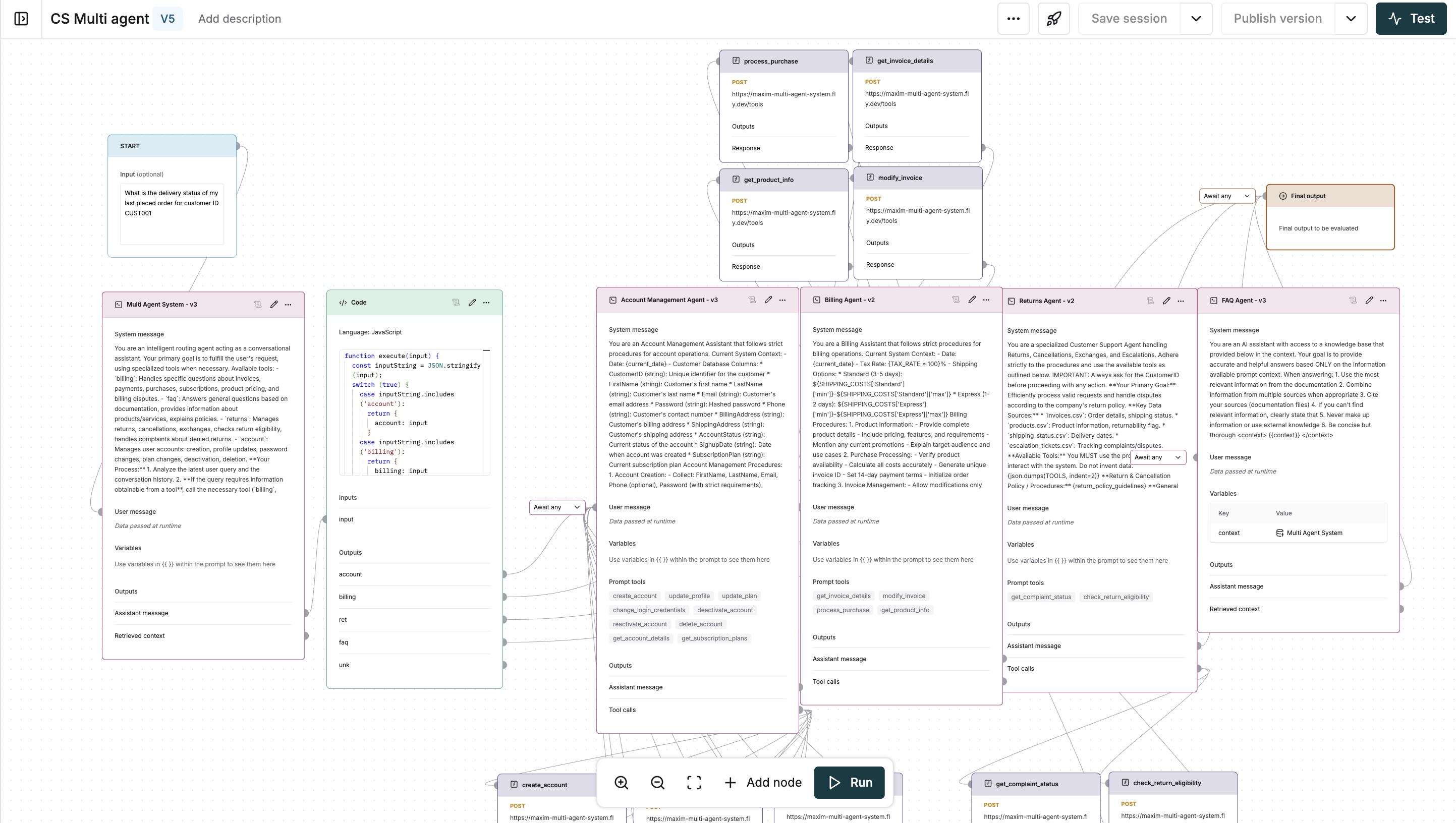Zoom in using the magnifier plus icon

tap(621, 783)
